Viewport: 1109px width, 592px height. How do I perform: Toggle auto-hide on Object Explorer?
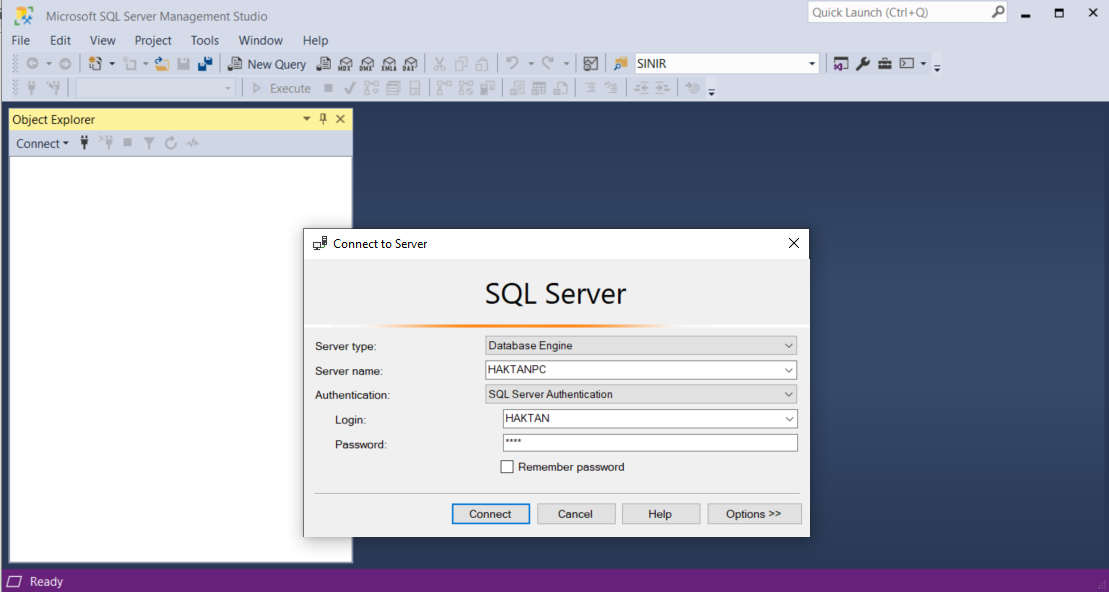pyautogui.click(x=323, y=119)
